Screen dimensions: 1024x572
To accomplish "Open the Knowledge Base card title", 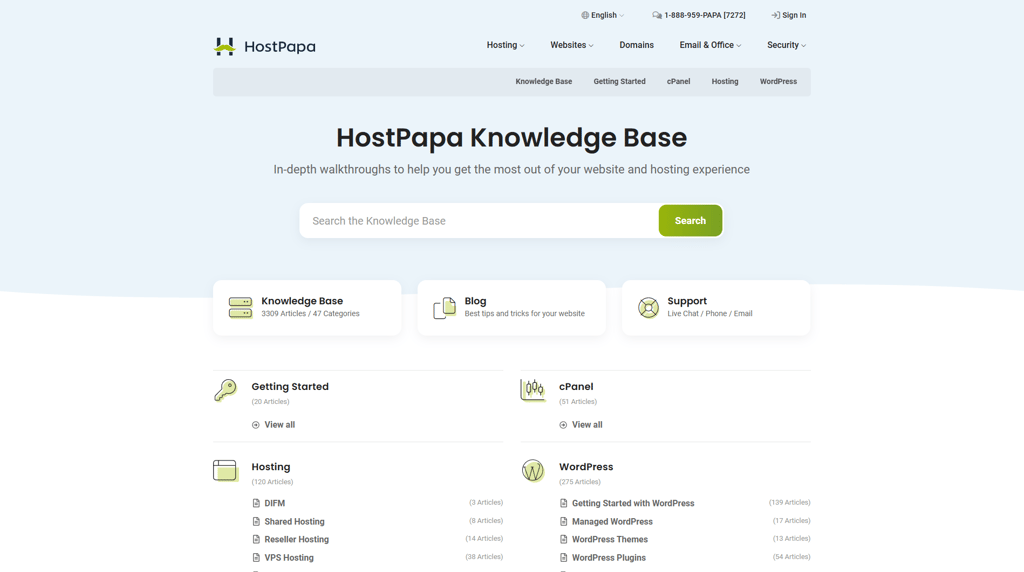I will point(302,301).
